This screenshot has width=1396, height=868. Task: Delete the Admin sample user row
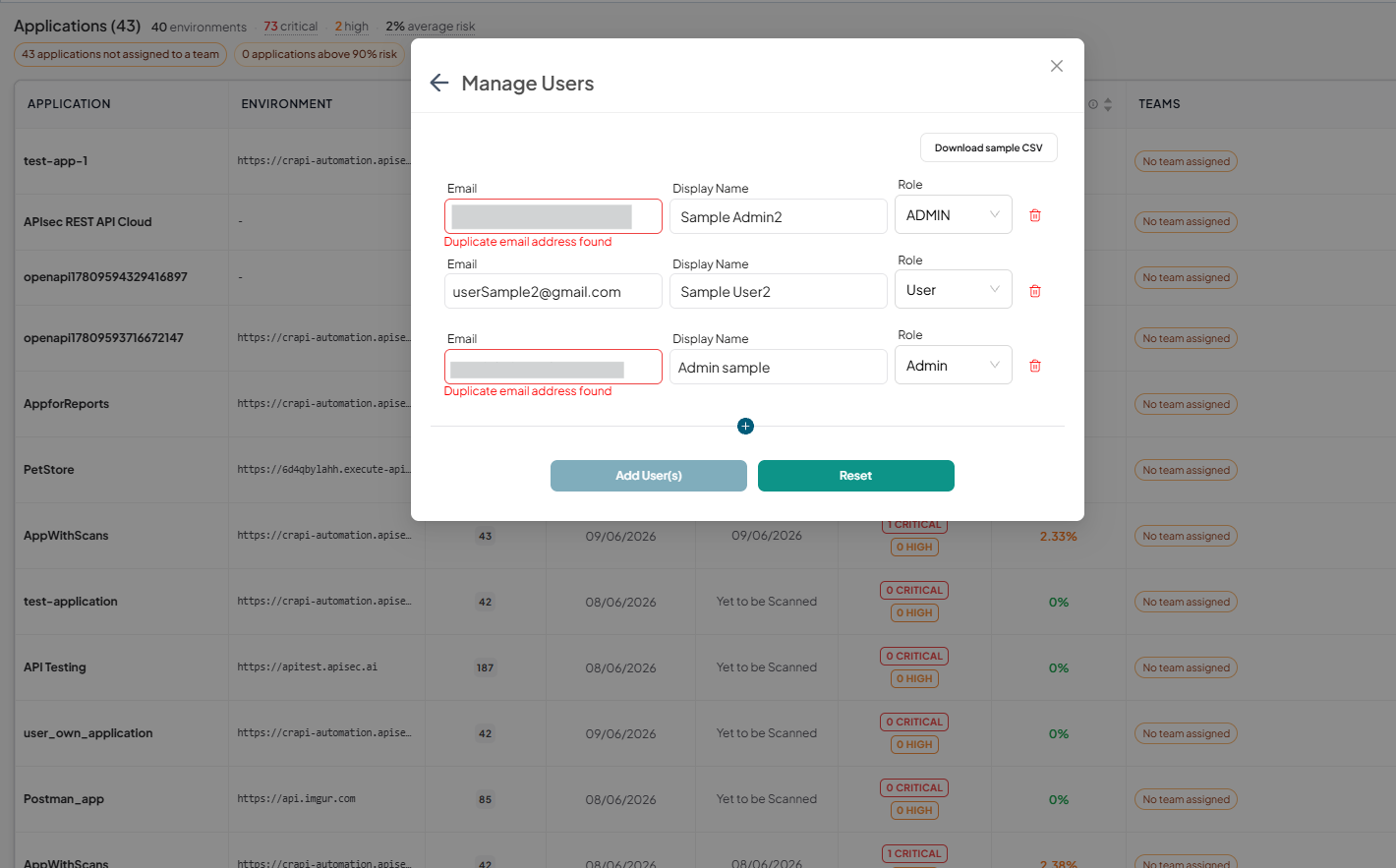(x=1035, y=366)
